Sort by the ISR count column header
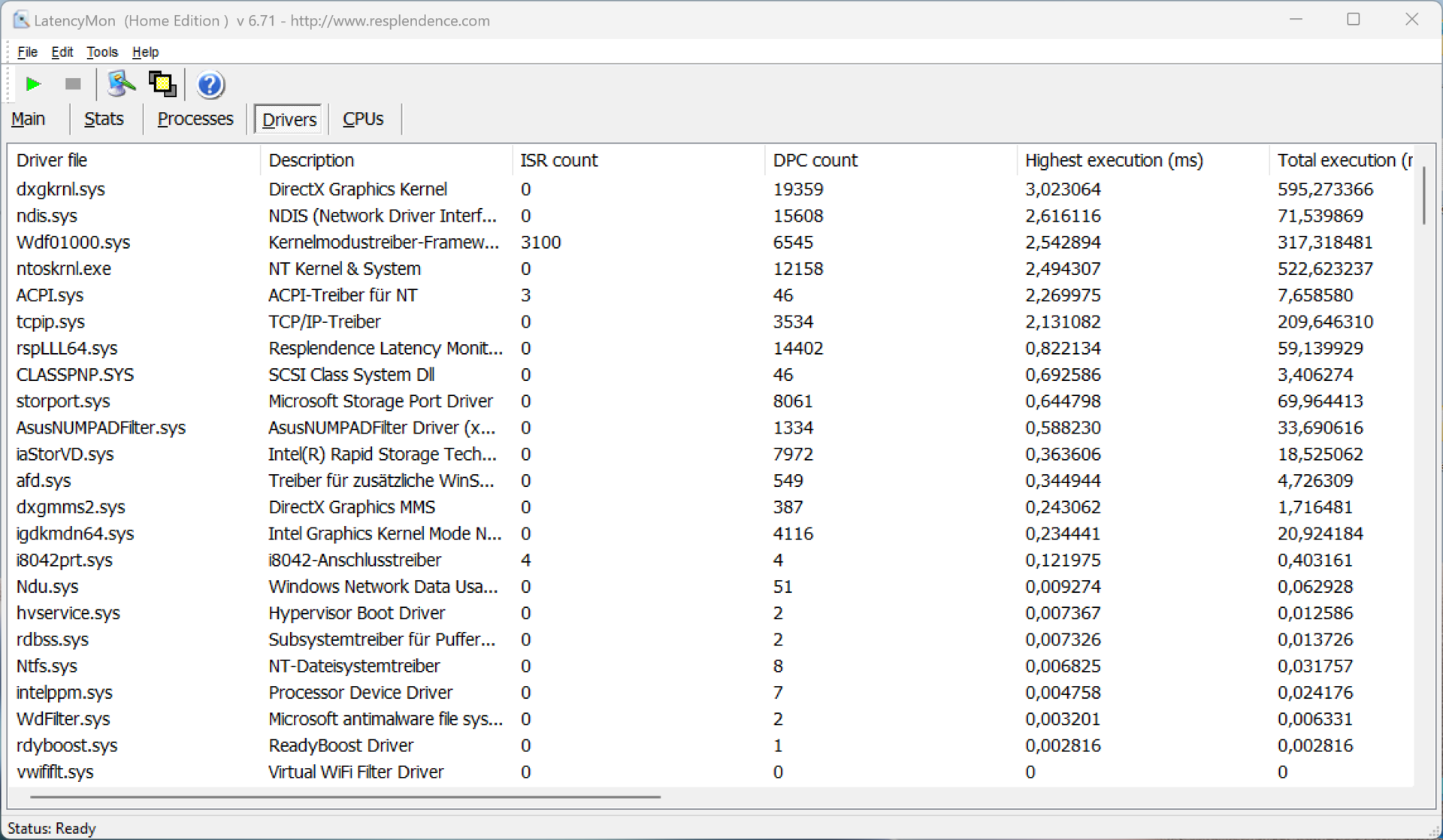 pos(559,160)
